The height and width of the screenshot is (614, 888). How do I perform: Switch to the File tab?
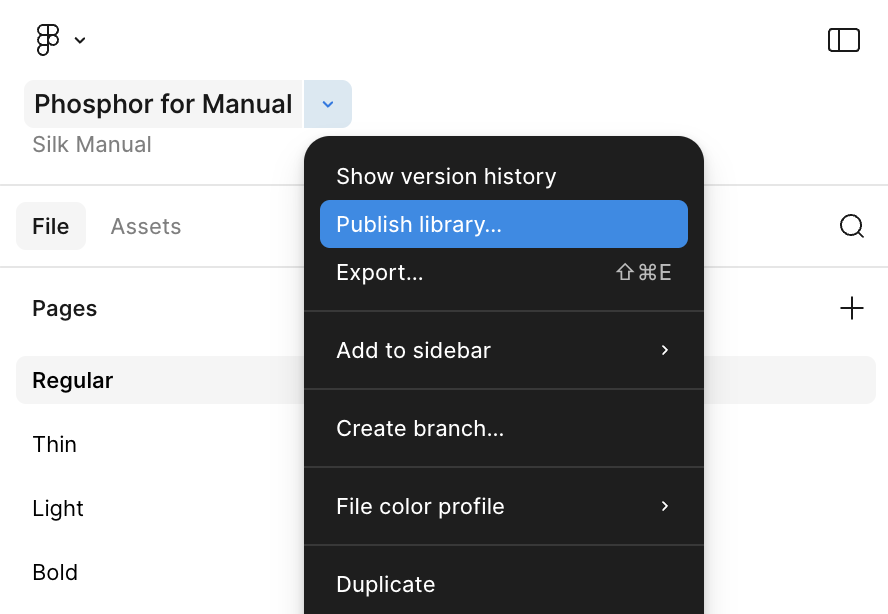(50, 226)
